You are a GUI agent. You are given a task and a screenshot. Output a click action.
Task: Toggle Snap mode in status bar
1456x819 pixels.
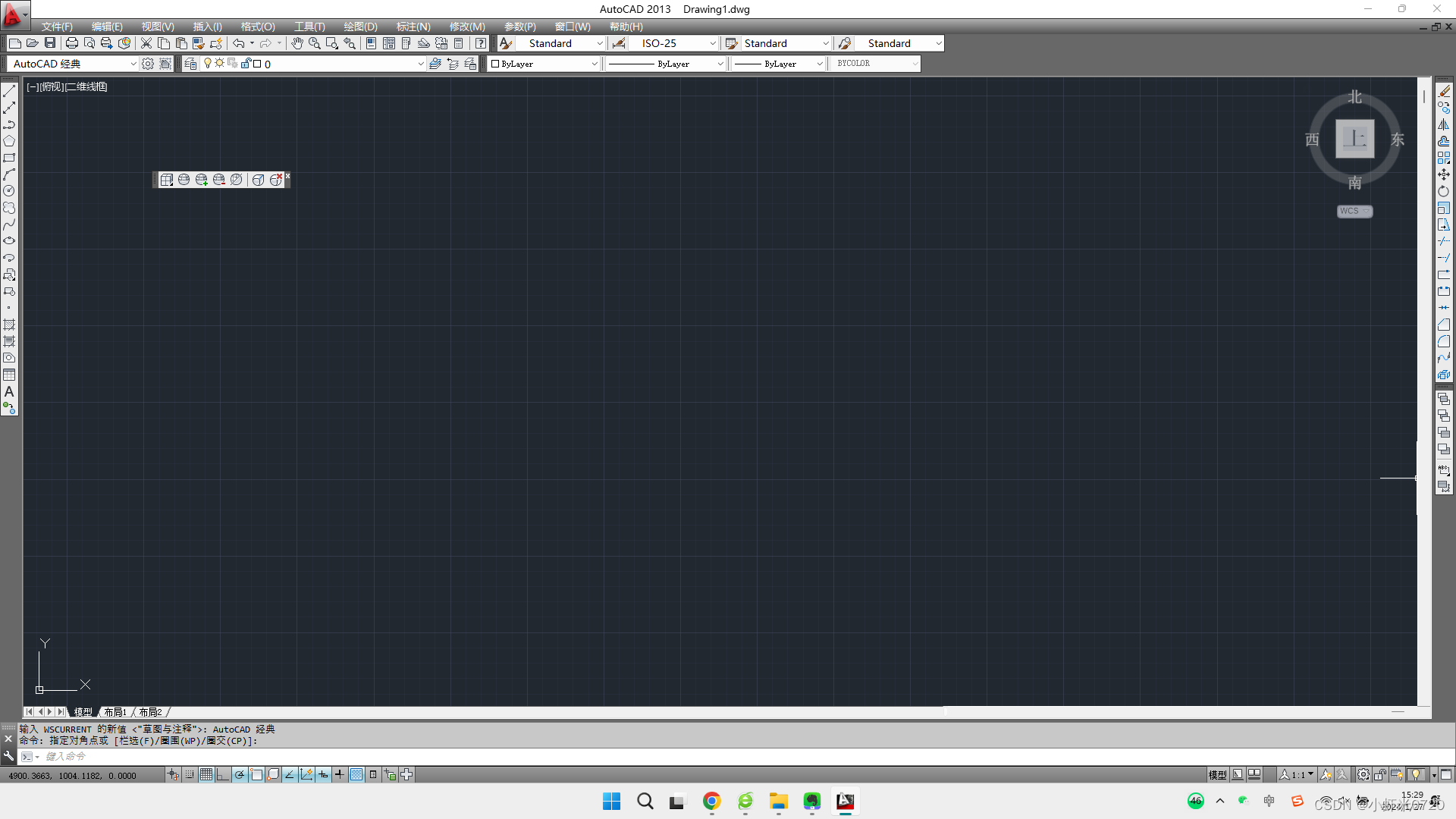point(190,774)
